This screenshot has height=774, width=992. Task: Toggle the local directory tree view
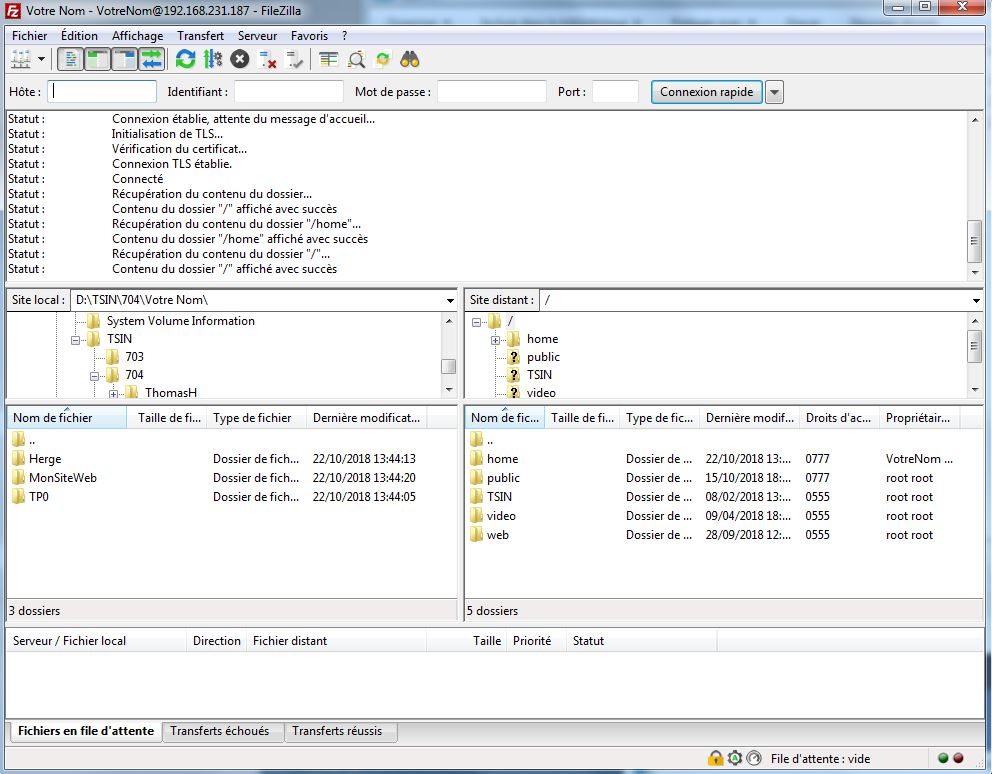click(x=98, y=60)
